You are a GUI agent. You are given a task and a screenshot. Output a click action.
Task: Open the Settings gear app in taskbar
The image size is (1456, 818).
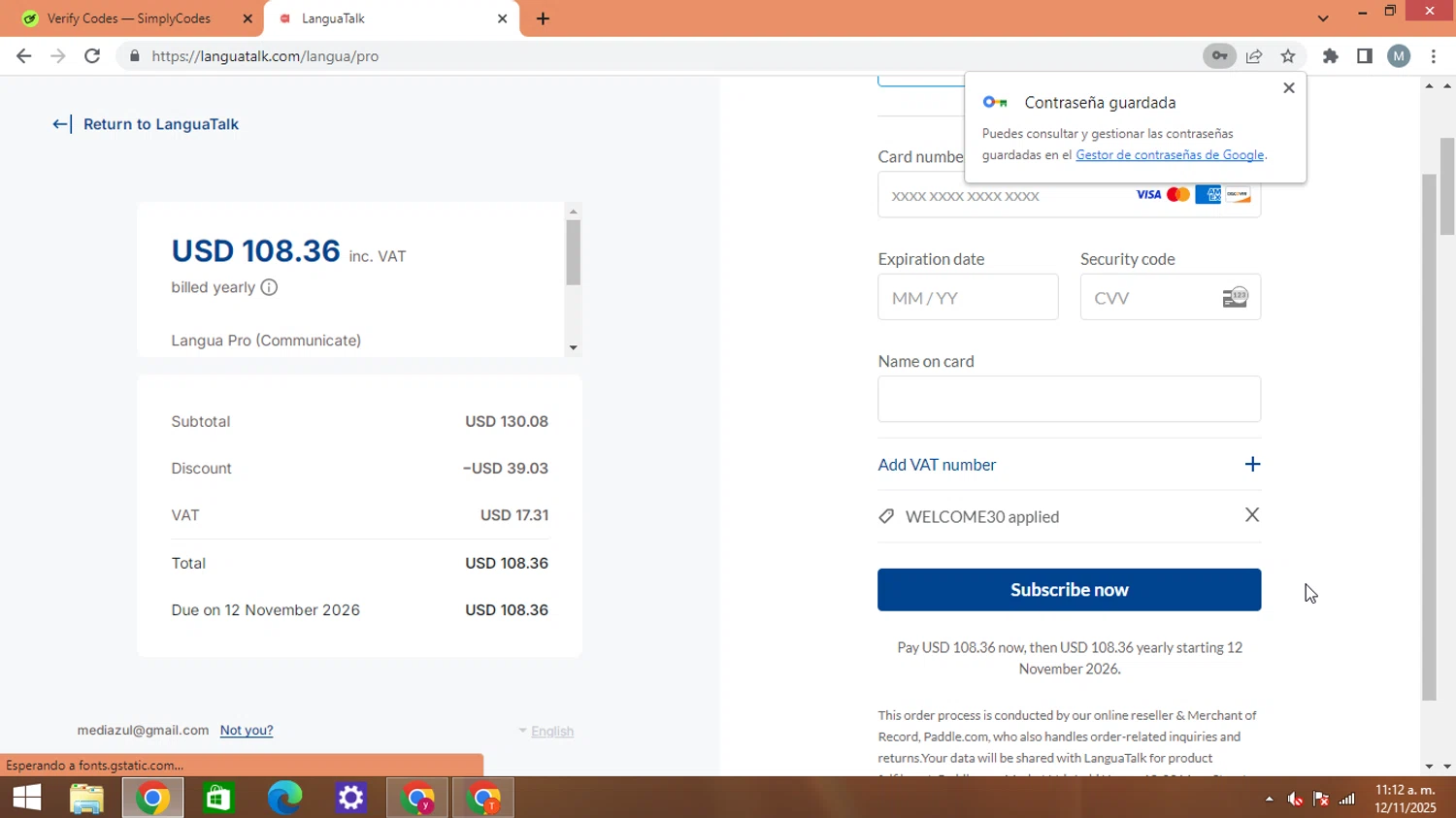tap(350, 798)
